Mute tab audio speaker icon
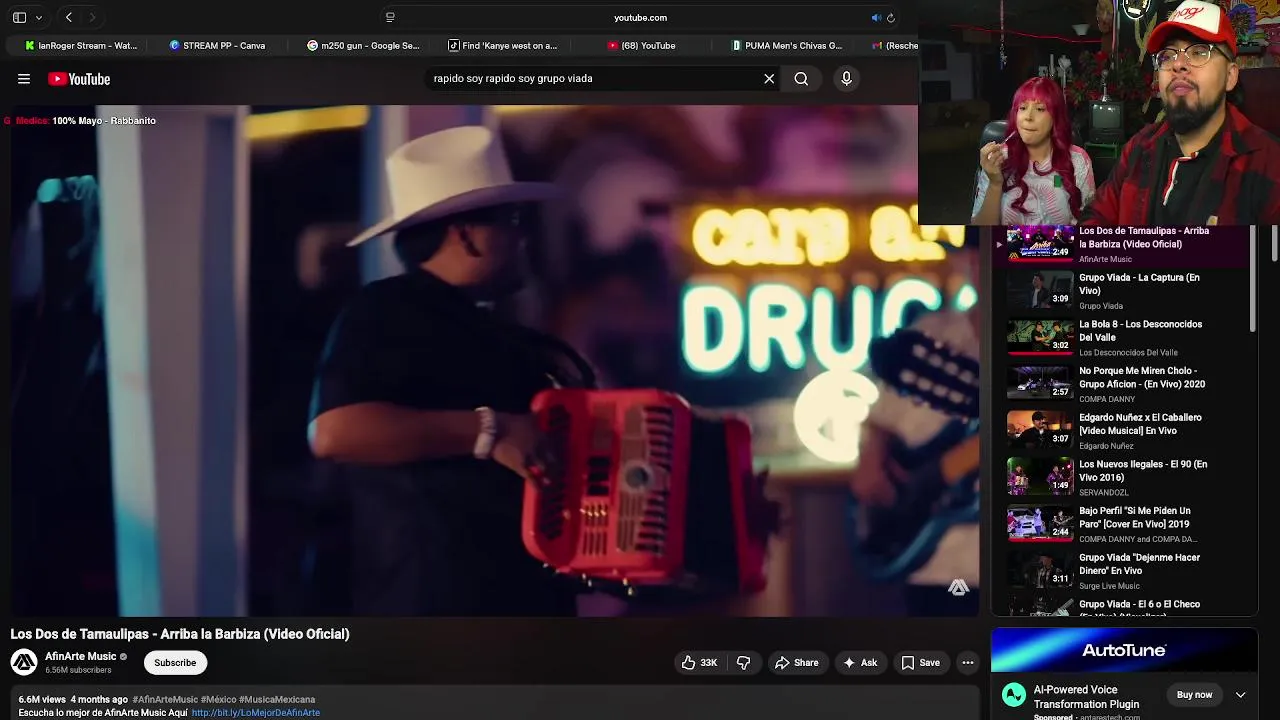Image resolution: width=1280 pixels, height=720 pixels. [876, 17]
